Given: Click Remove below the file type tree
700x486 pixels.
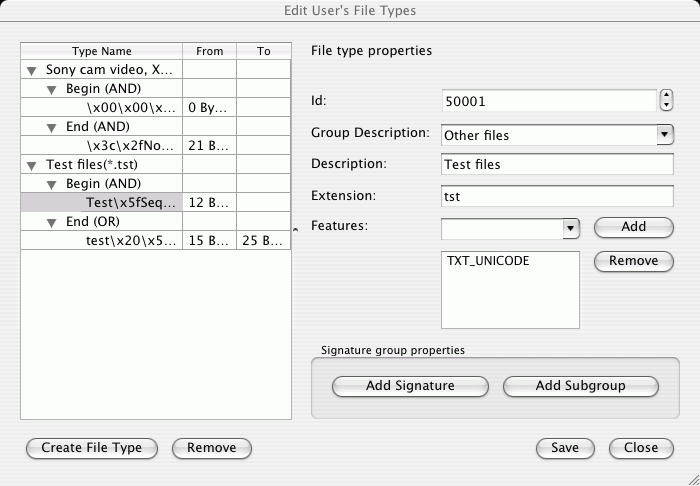Looking at the screenshot, I should 212,448.
